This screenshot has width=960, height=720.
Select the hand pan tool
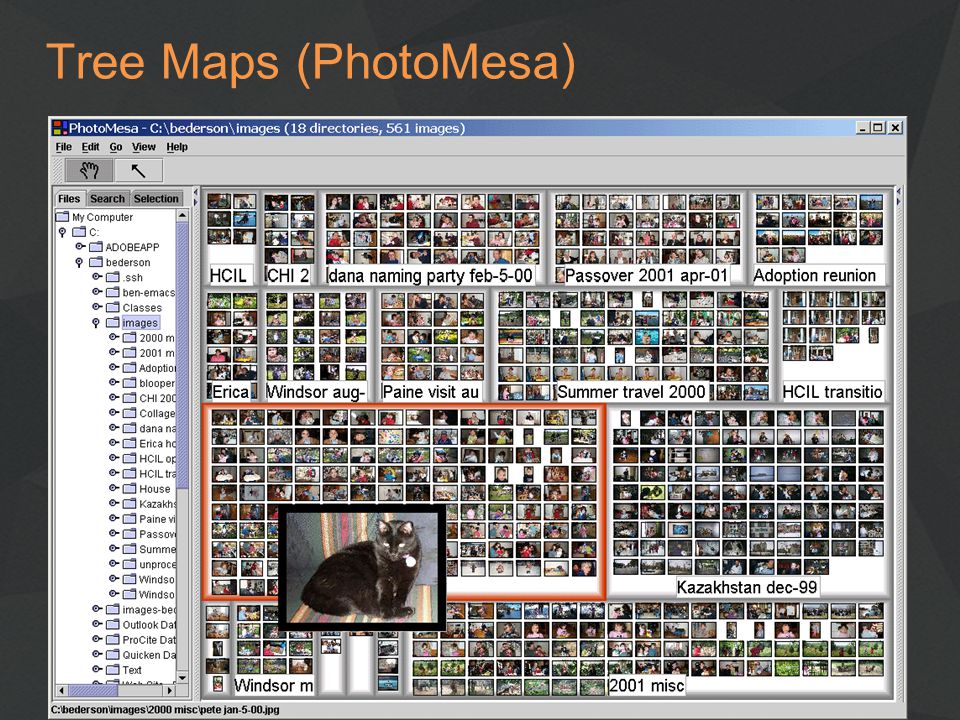89,170
